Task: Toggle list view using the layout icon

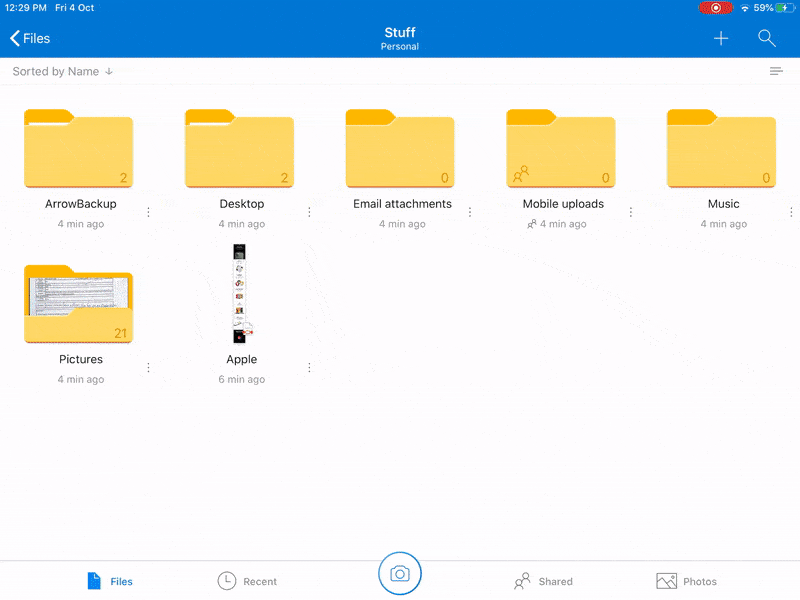Action: [776, 71]
